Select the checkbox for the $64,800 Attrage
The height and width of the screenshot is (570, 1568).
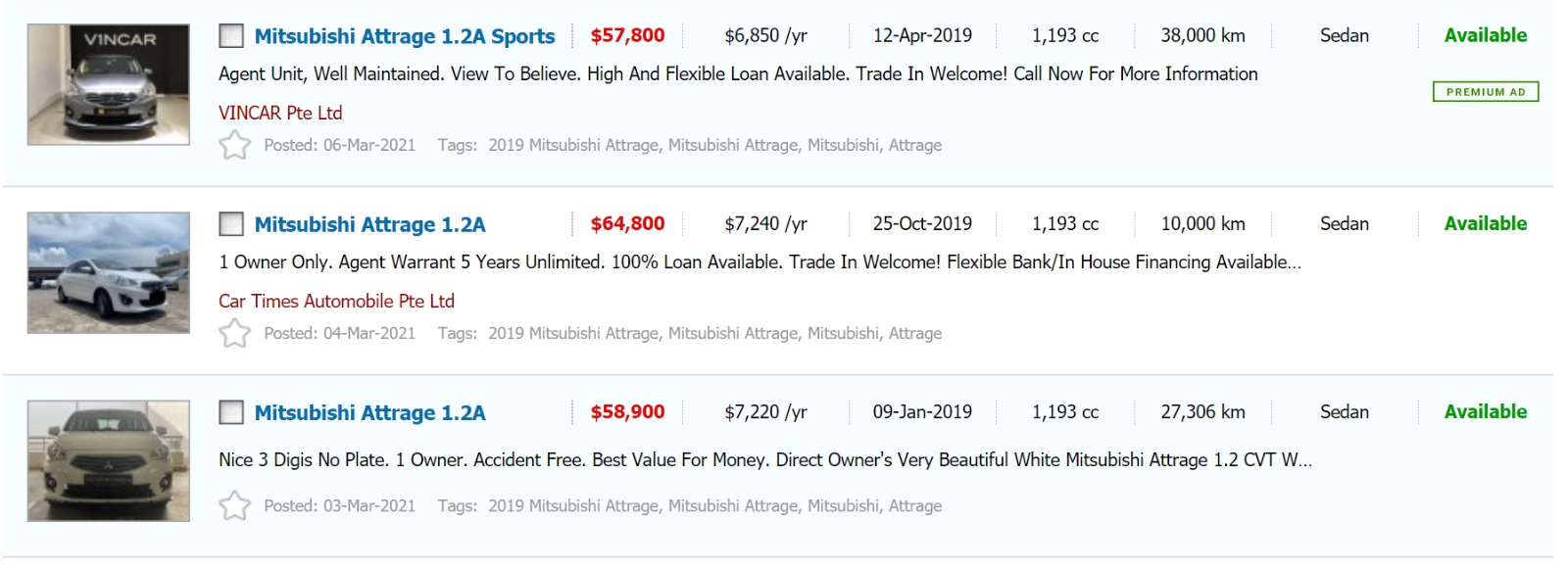click(x=231, y=224)
